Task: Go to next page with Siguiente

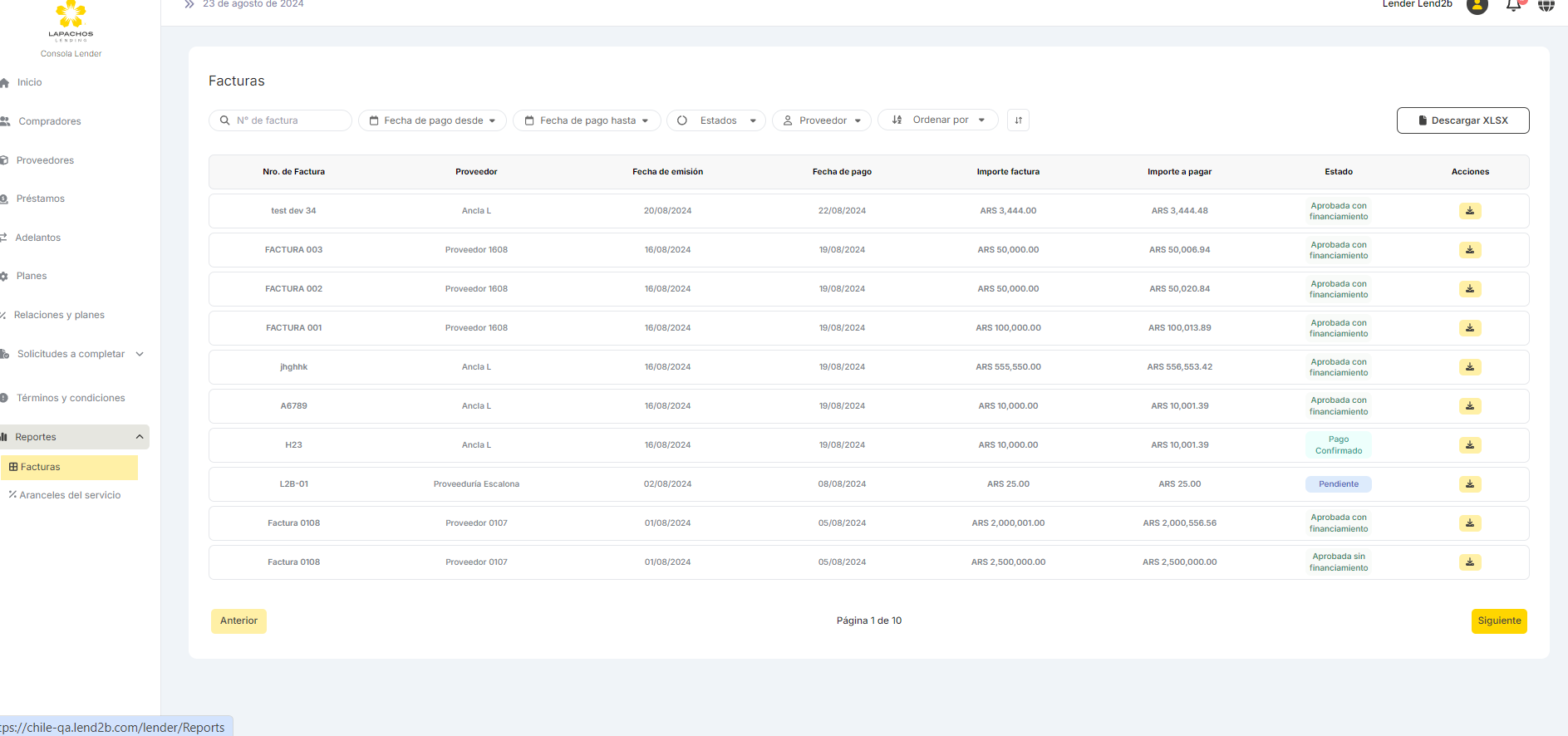Action: (1498, 621)
